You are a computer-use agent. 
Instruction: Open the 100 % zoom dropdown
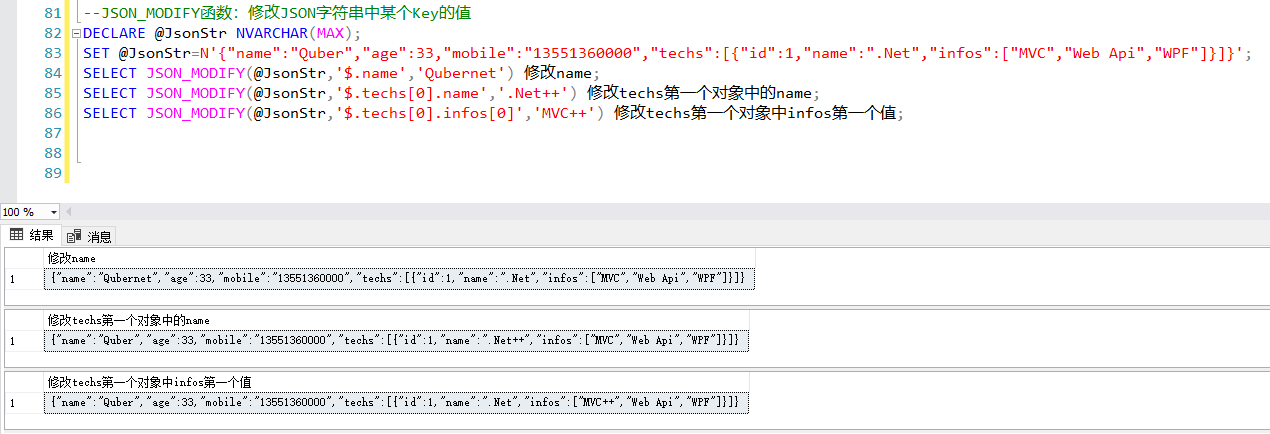(x=53, y=212)
